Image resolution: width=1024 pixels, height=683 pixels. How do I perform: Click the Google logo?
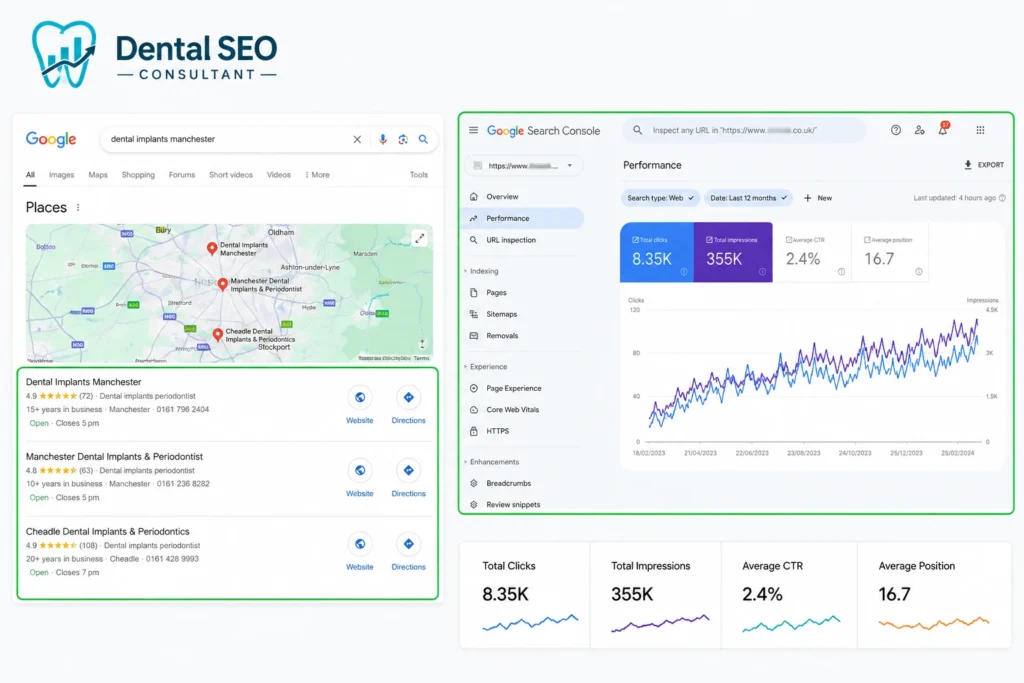point(51,139)
